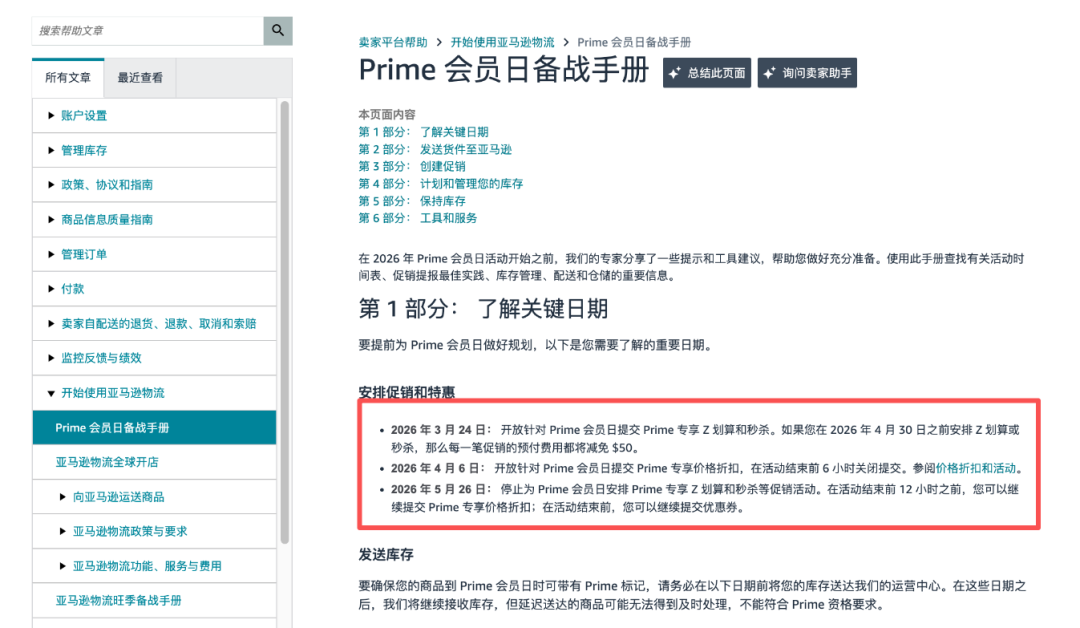Image resolution: width=1080 pixels, height=628 pixels.
Task: Click the 了解关键日期 link
Action: click(455, 129)
